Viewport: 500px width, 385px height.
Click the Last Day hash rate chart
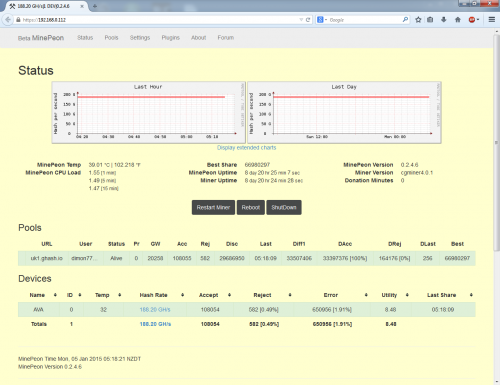[344, 112]
